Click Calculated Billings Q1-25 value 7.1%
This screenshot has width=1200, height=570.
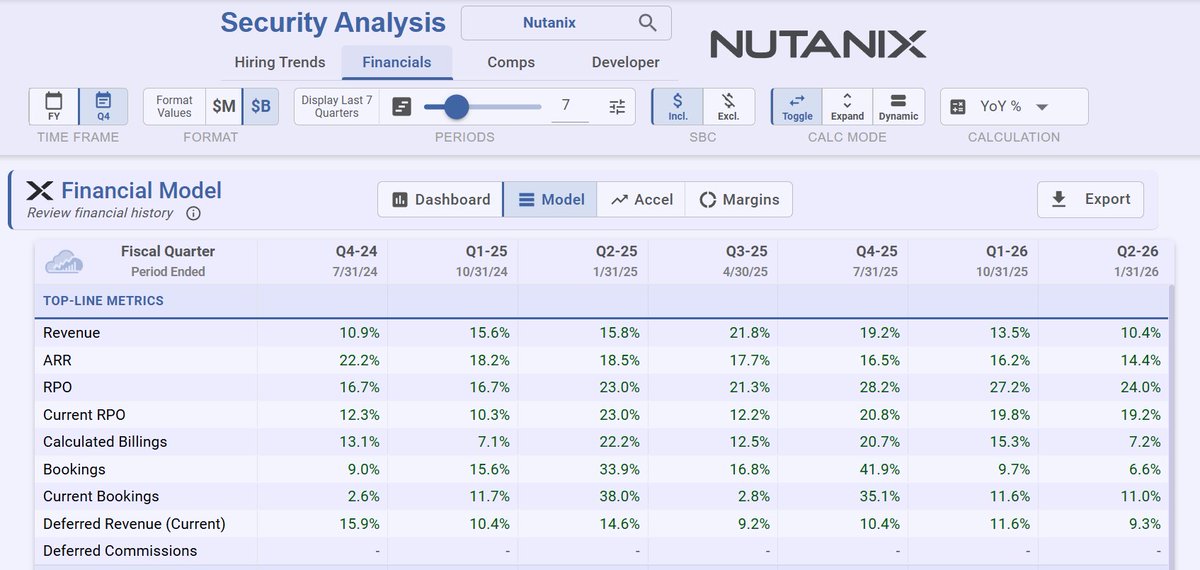point(491,442)
